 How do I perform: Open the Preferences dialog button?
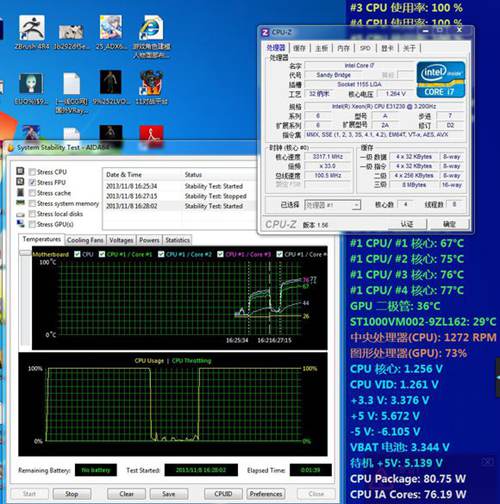pyautogui.click(x=266, y=494)
